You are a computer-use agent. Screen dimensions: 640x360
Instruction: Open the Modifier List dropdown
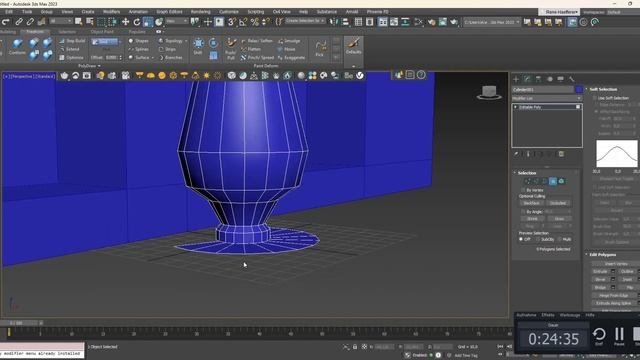[x=547, y=98]
